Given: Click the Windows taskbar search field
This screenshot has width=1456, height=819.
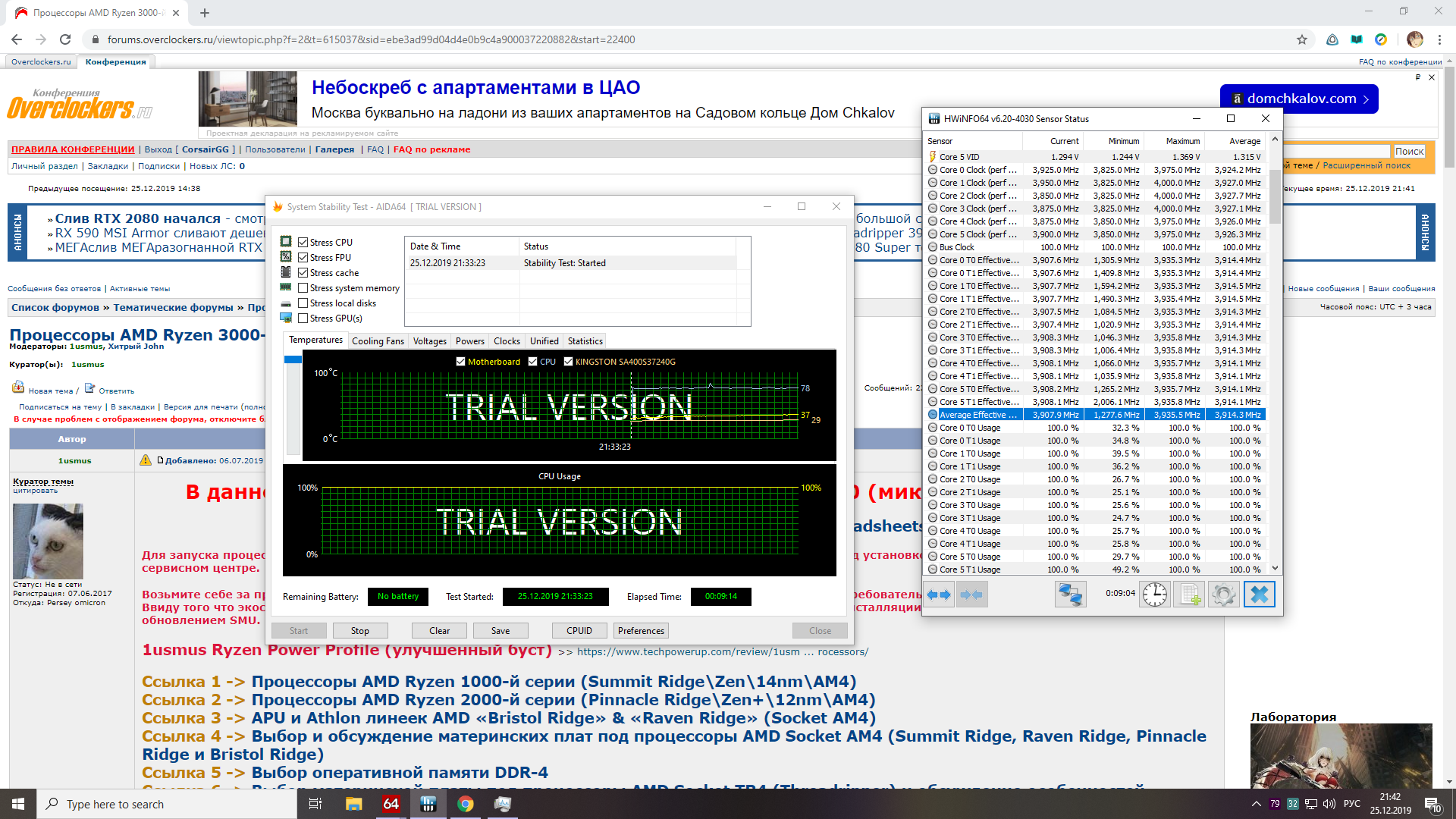Looking at the screenshot, I should point(167,804).
